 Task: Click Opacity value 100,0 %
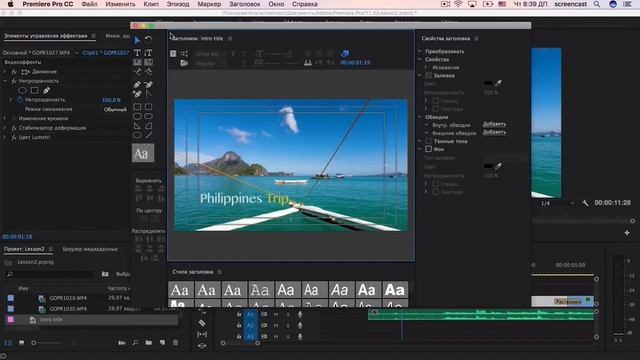pyautogui.click(x=111, y=100)
